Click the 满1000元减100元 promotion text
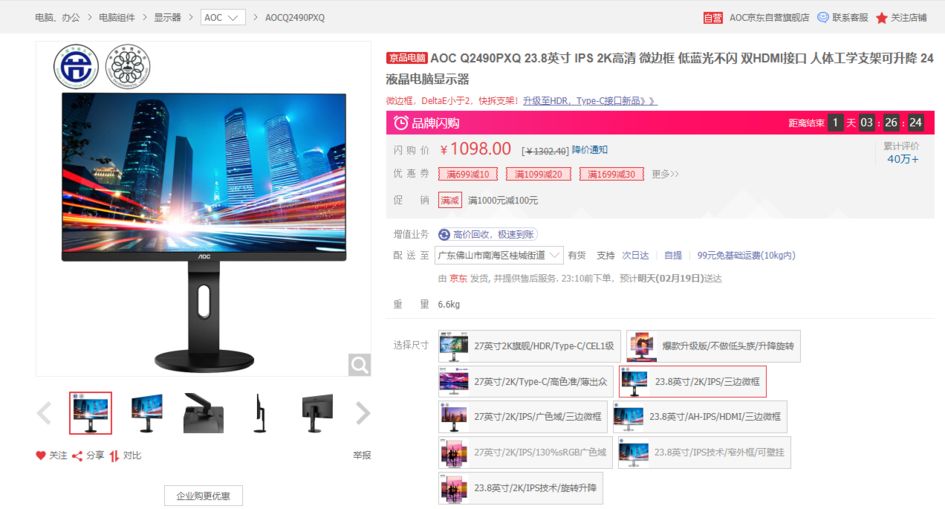Image resolution: width=945 pixels, height=509 pixels. tap(503, 200)
